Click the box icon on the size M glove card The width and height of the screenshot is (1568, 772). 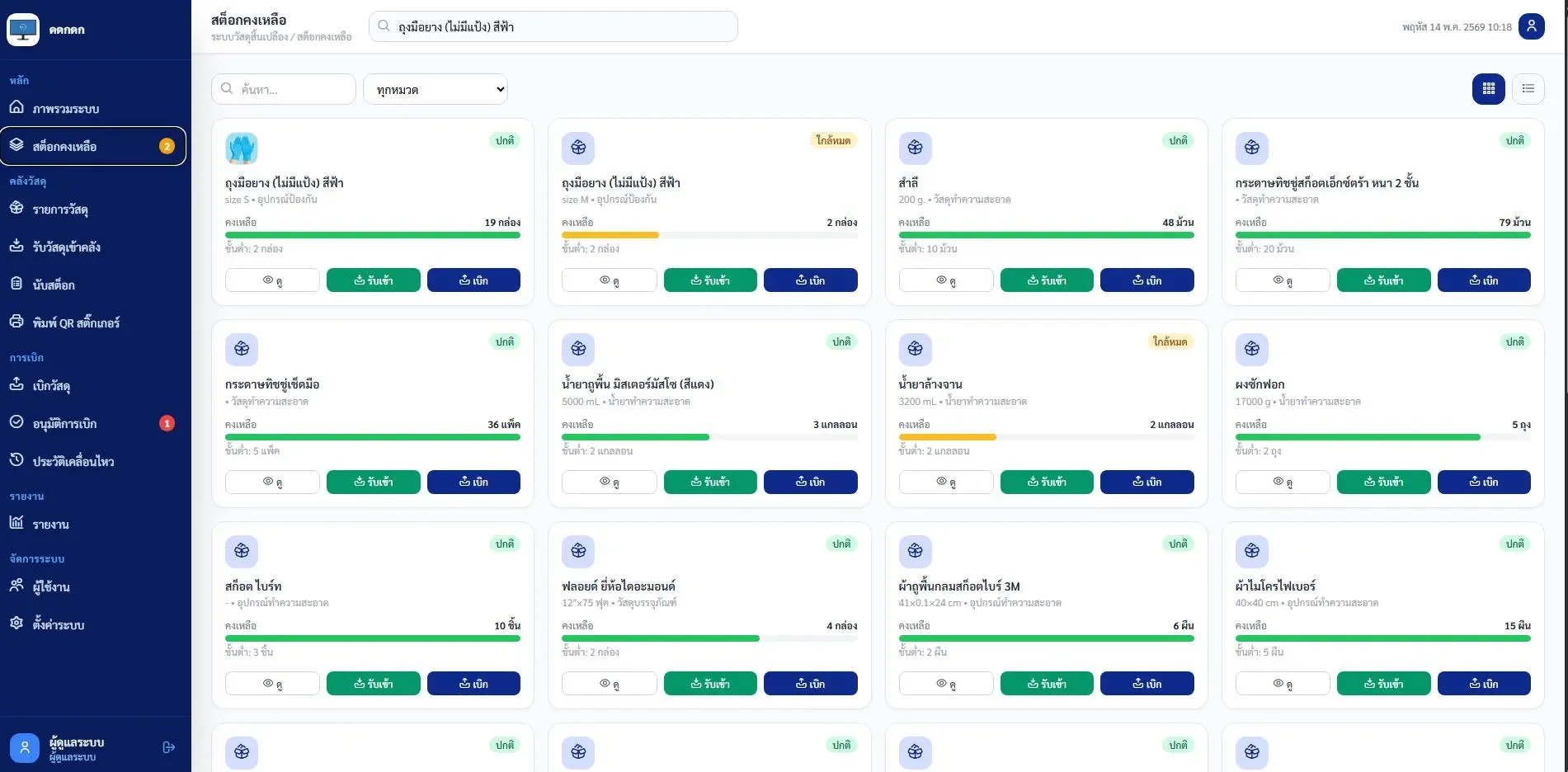click(578, 148)
